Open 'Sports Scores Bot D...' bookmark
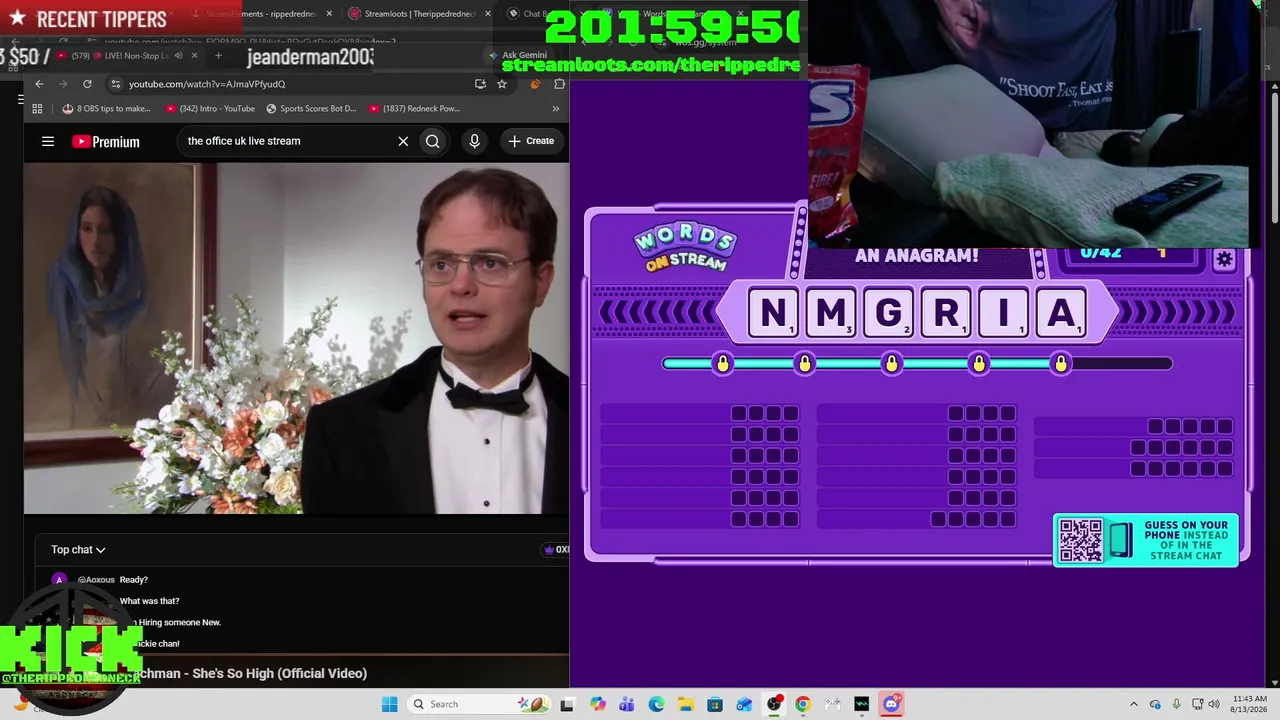This screenshot has width=1280, height=720. [x=311, y=109]
